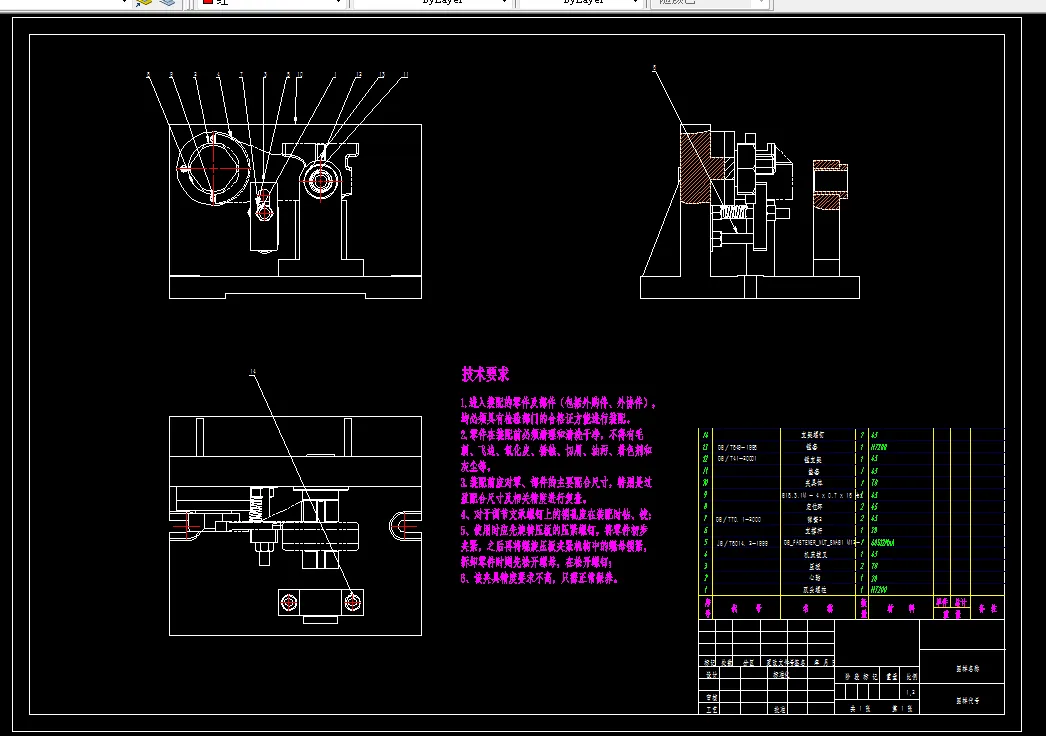Select the base plate in the front view
This screenshot has width=1046, height=736.
tap(296, 288)
